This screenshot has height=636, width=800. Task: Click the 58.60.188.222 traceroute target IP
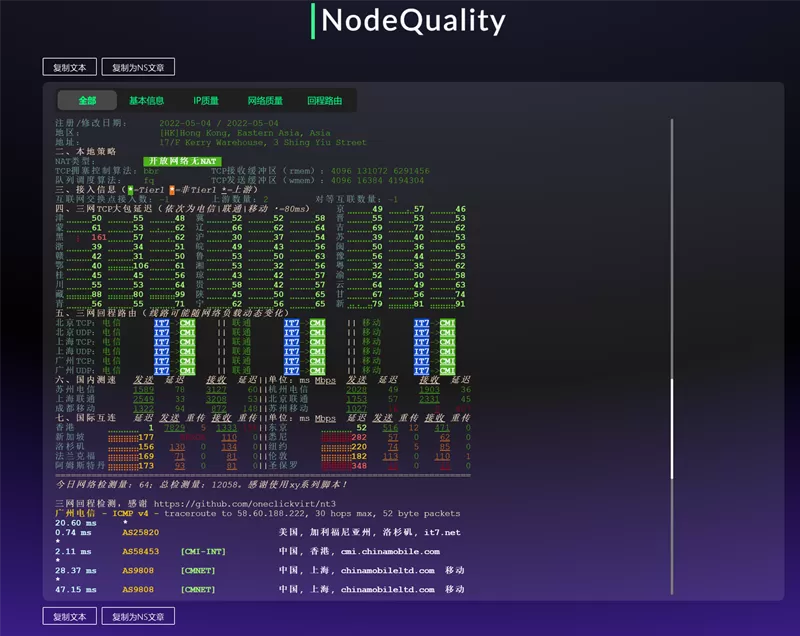coord(270,514)
